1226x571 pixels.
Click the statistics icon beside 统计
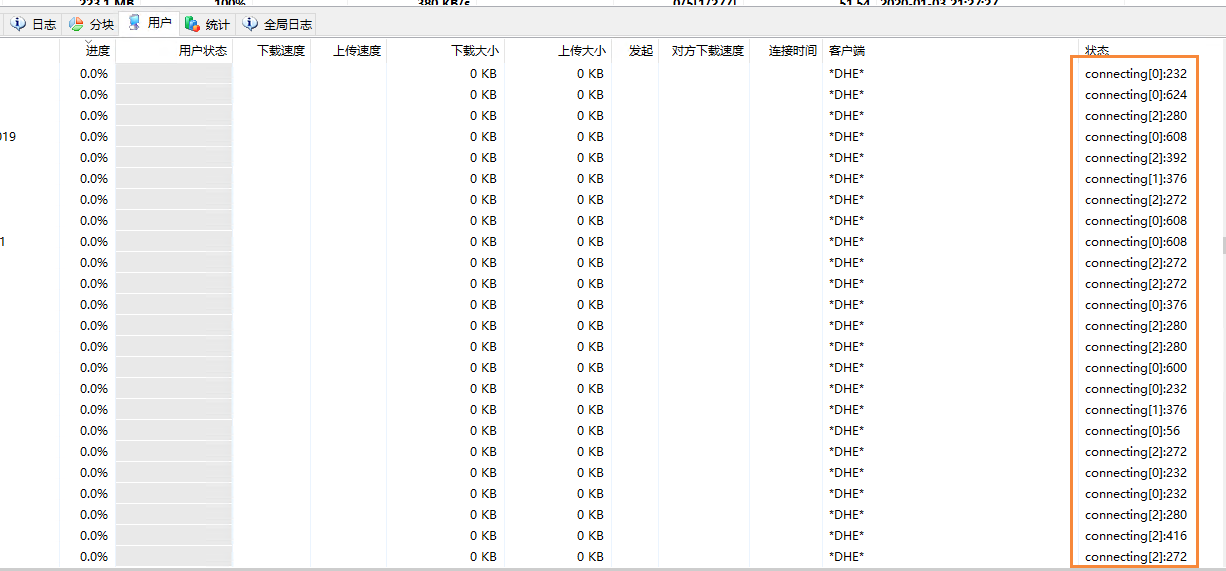192,24
